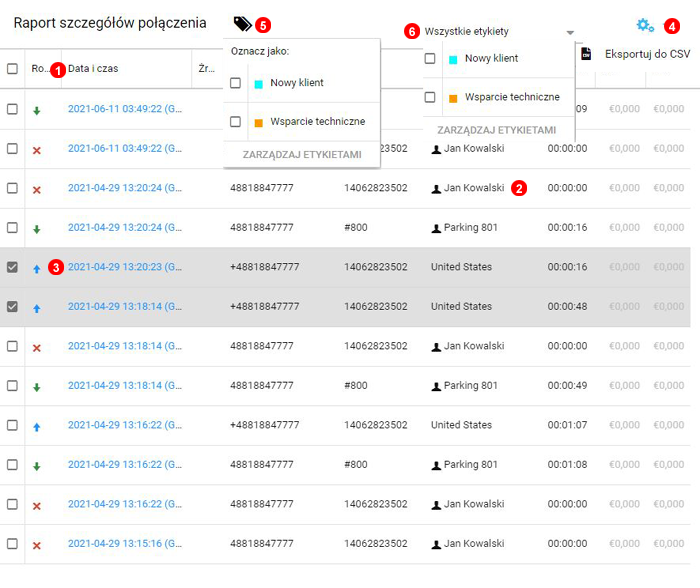Screen dimensions: 700x588
Task: Click red missed-call X at 13:15:16 row
Action: (x=36, y=545)
